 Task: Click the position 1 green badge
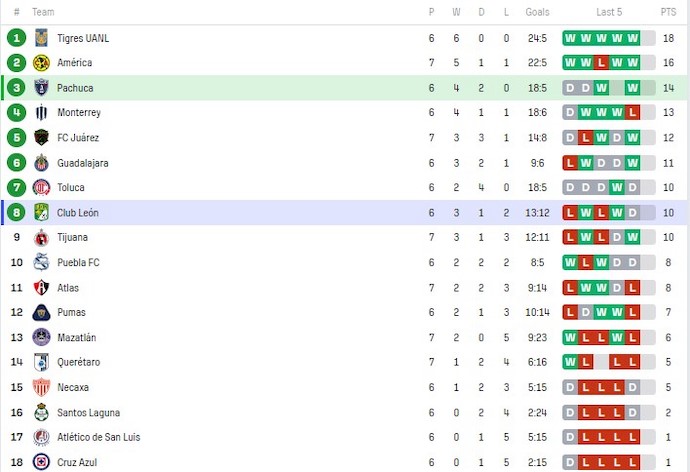pyautogui.click(x=16, y=38)
